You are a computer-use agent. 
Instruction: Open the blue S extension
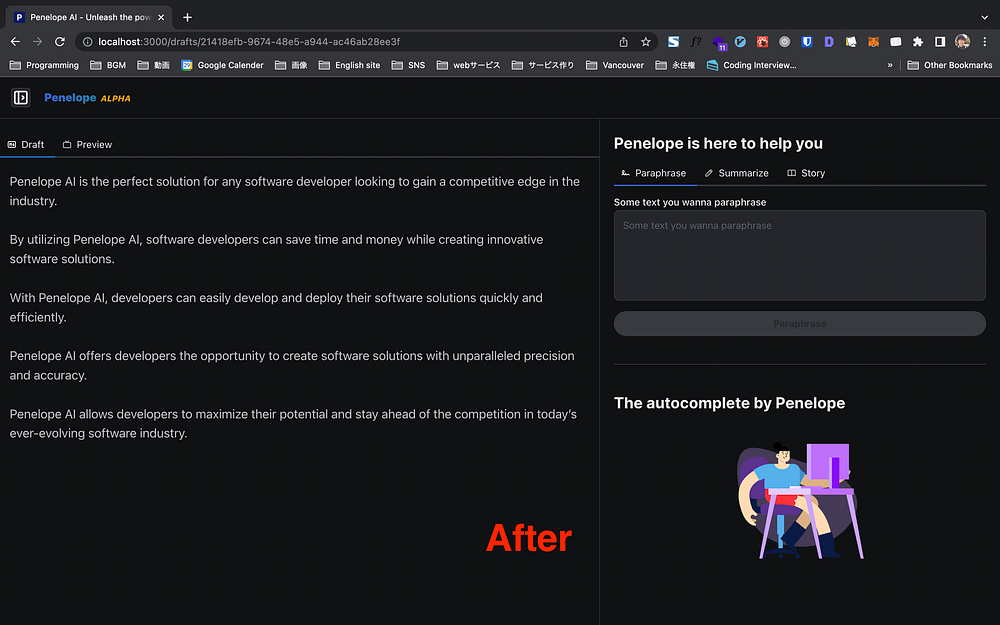(x=673, y=41)
